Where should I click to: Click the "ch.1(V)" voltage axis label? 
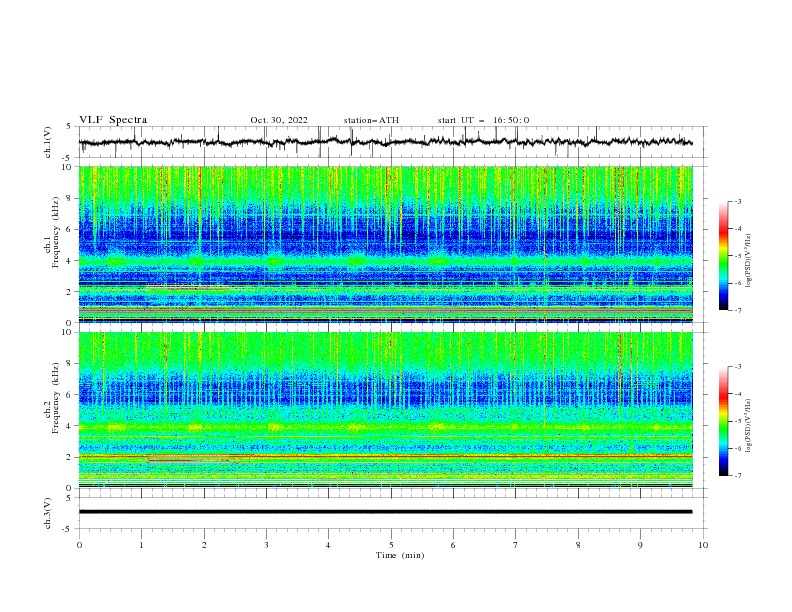point(48,142)
